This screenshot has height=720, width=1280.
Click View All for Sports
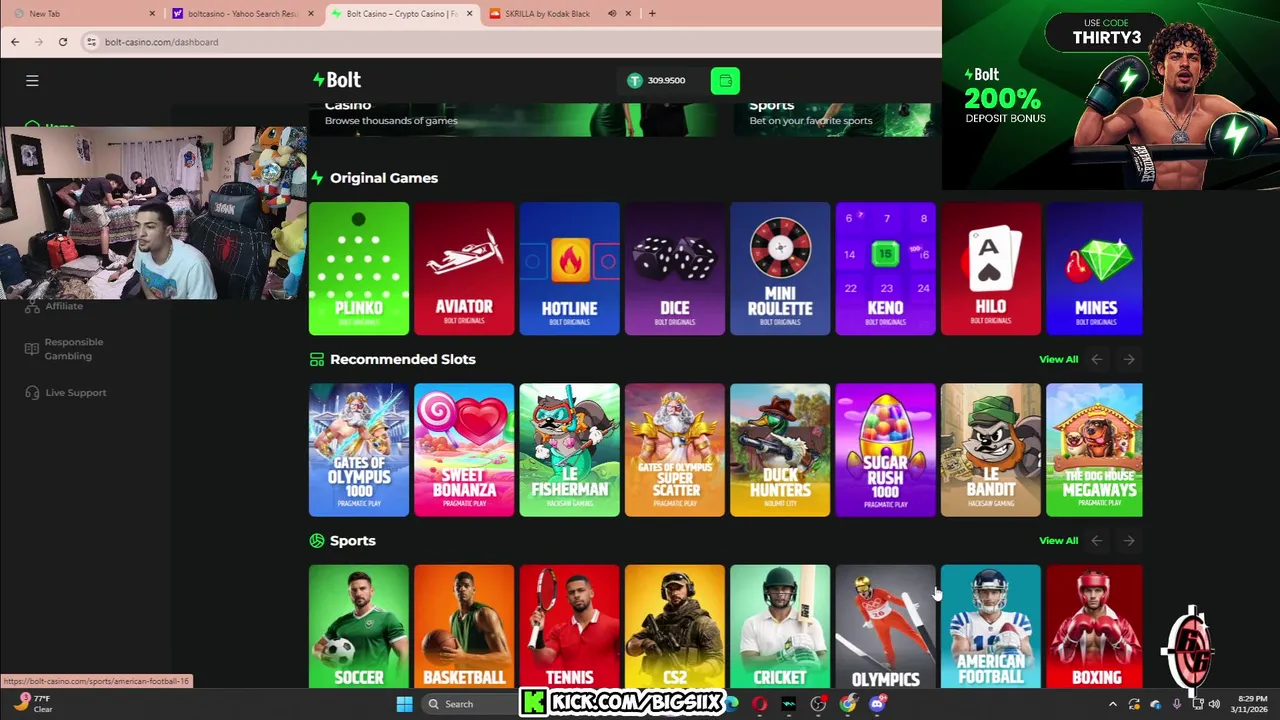1058,540
